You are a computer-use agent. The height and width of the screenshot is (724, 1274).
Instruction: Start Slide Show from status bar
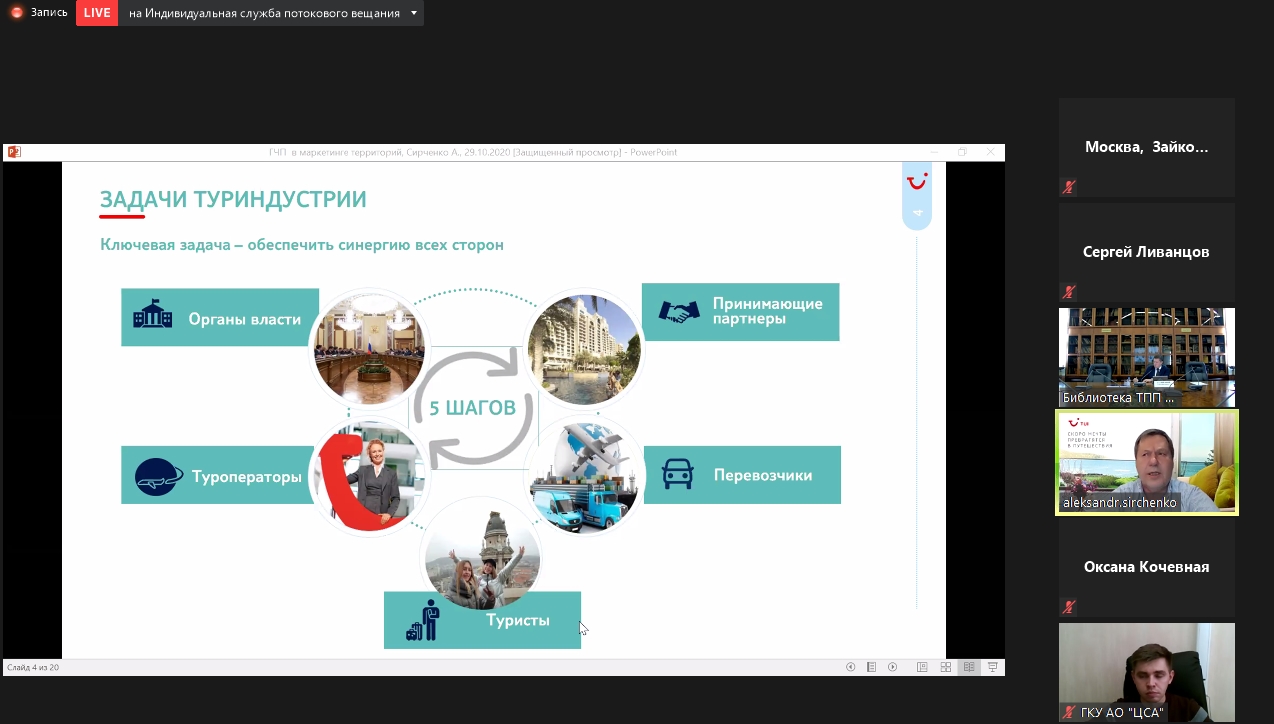[992, 667]
